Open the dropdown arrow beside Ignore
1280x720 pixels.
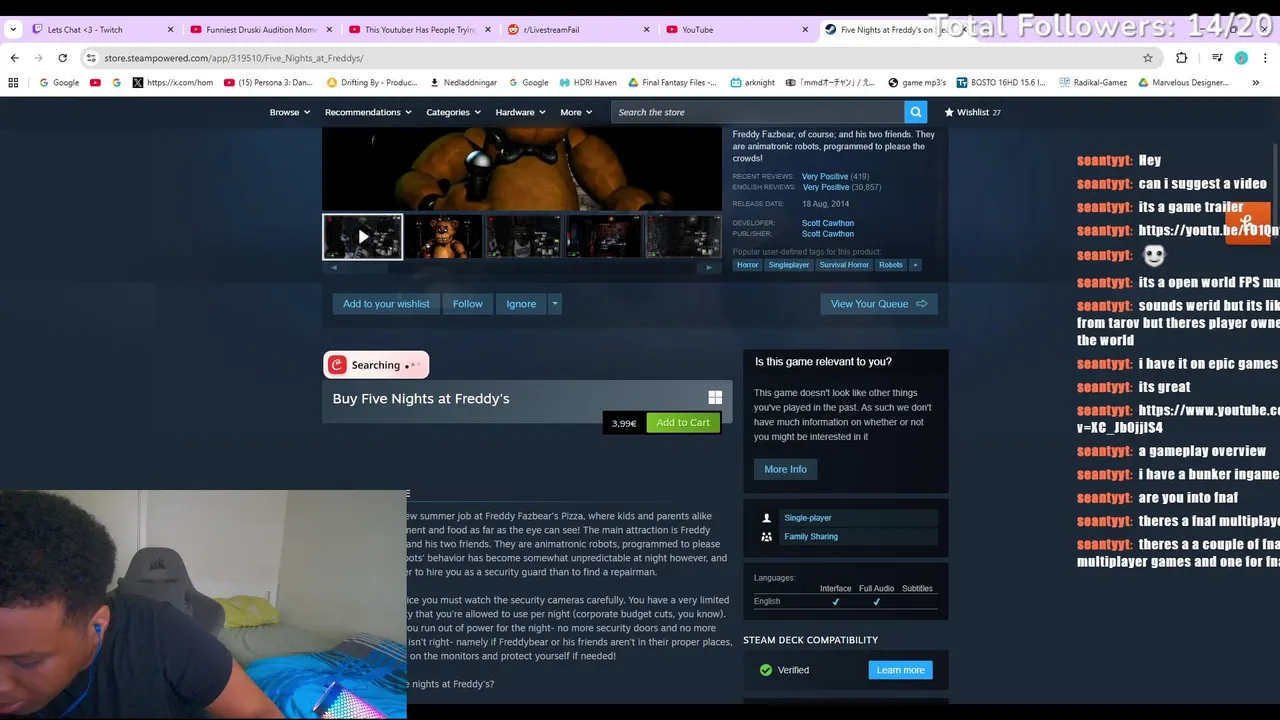[555, 304]
